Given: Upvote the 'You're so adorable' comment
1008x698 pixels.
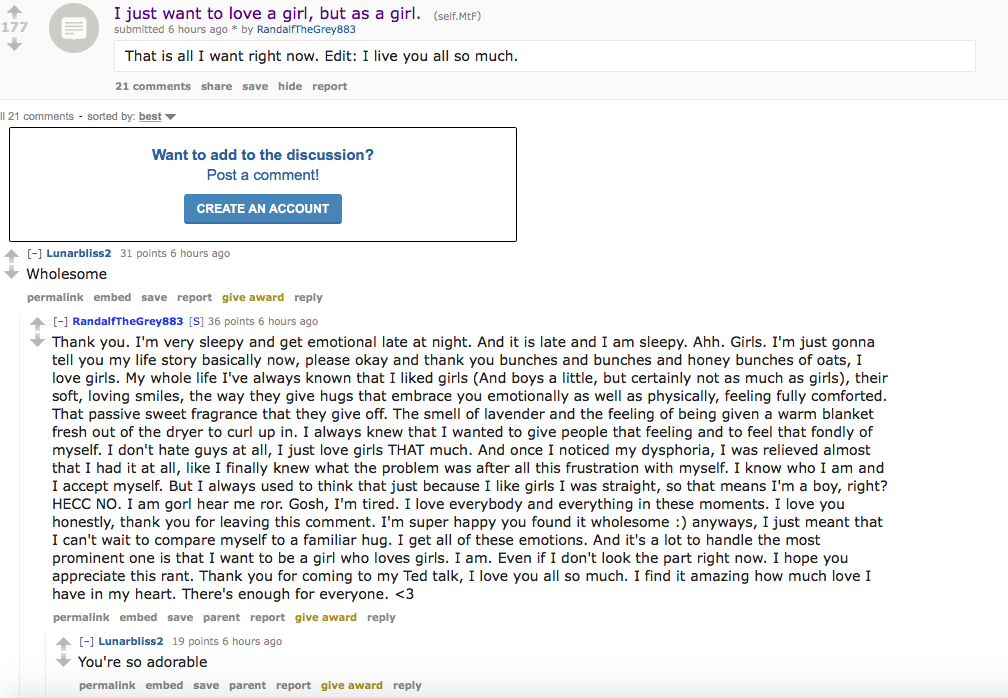Looking at the screenshot, I should [x=63, y=643].
